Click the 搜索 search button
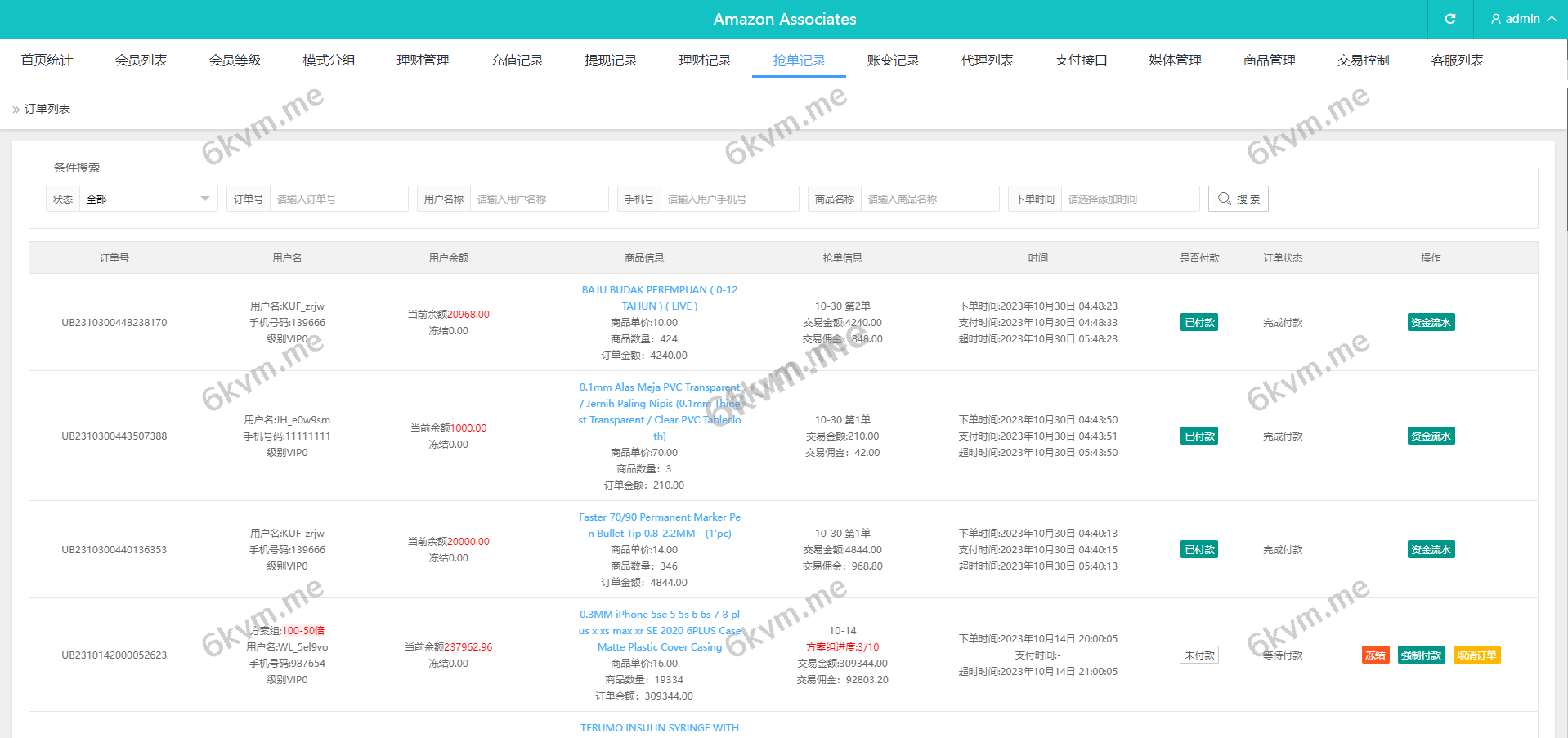Image resolution: width=1568 pixels, height=738 pixels. point(1238,199)
